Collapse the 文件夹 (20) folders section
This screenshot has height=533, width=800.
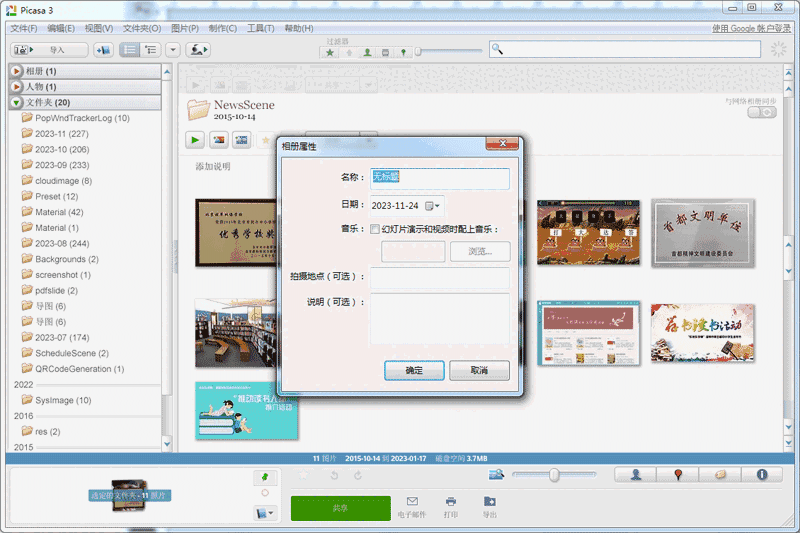pyautogui.click(x=16, y=103)
